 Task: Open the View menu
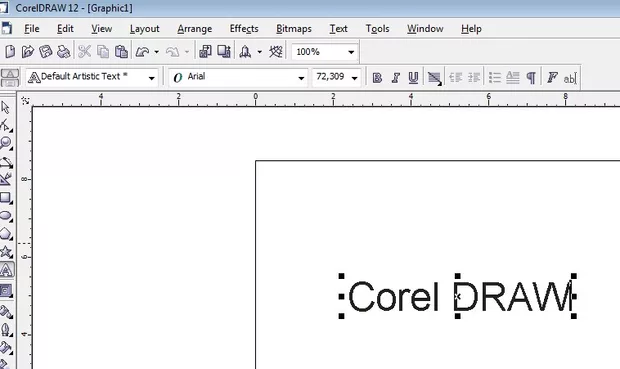click(x=102, y=29)
